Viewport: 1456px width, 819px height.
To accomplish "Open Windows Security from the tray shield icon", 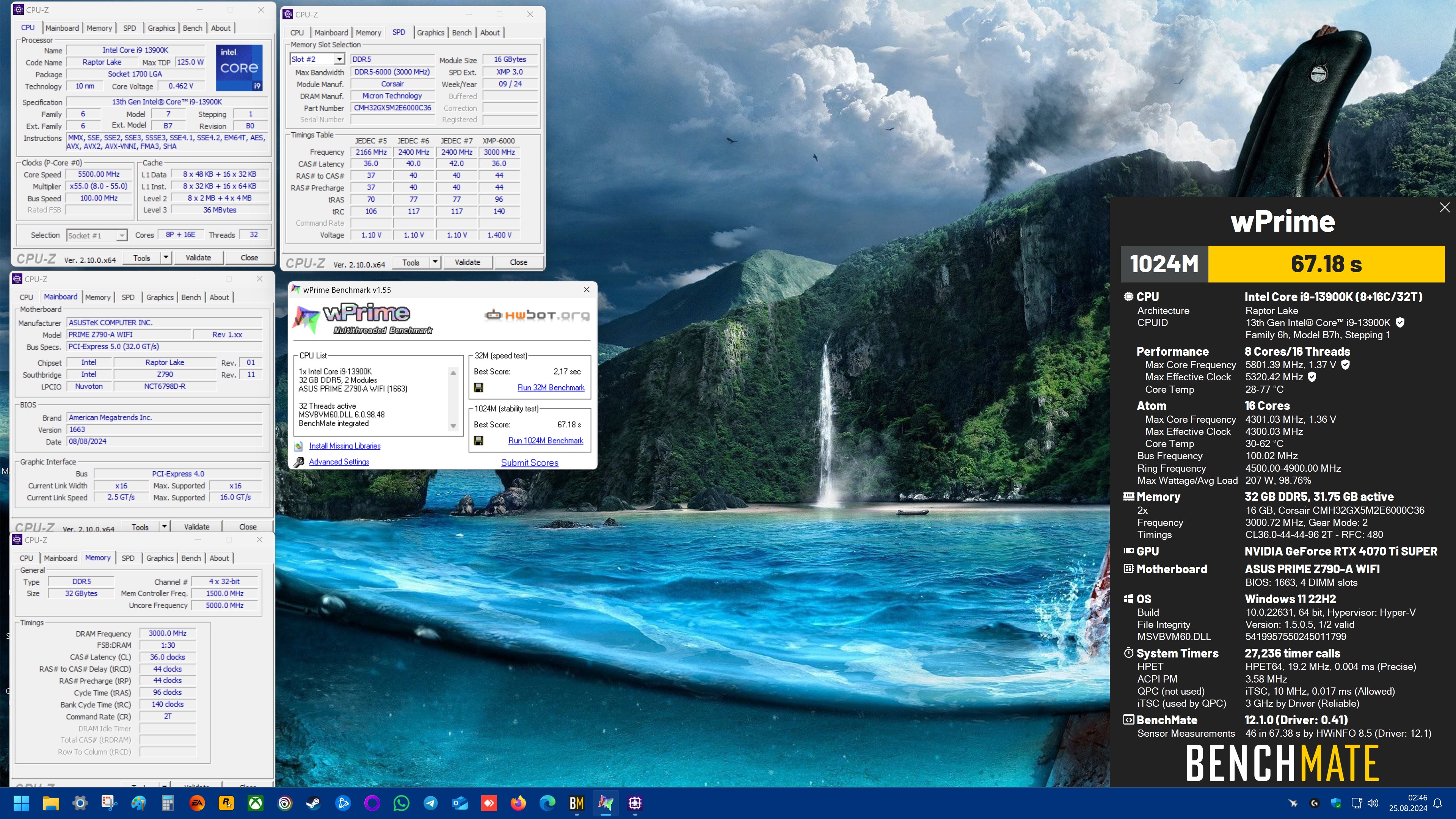I will click(x=1335, y=803).
